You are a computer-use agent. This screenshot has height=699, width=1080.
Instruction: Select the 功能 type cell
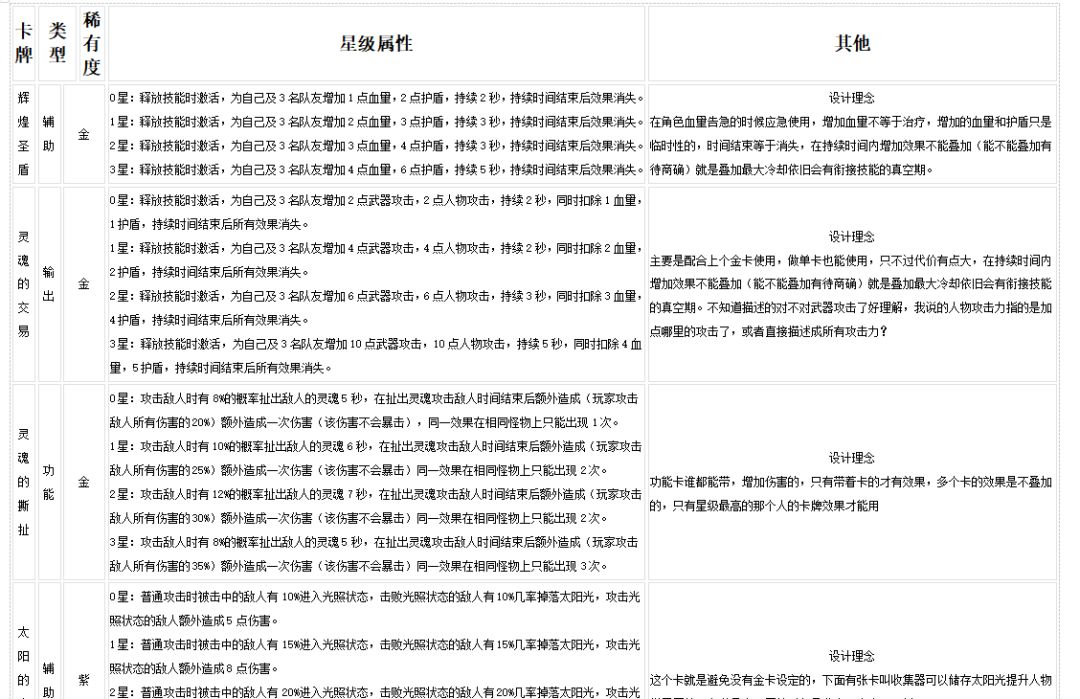click(x=50, y=482)
